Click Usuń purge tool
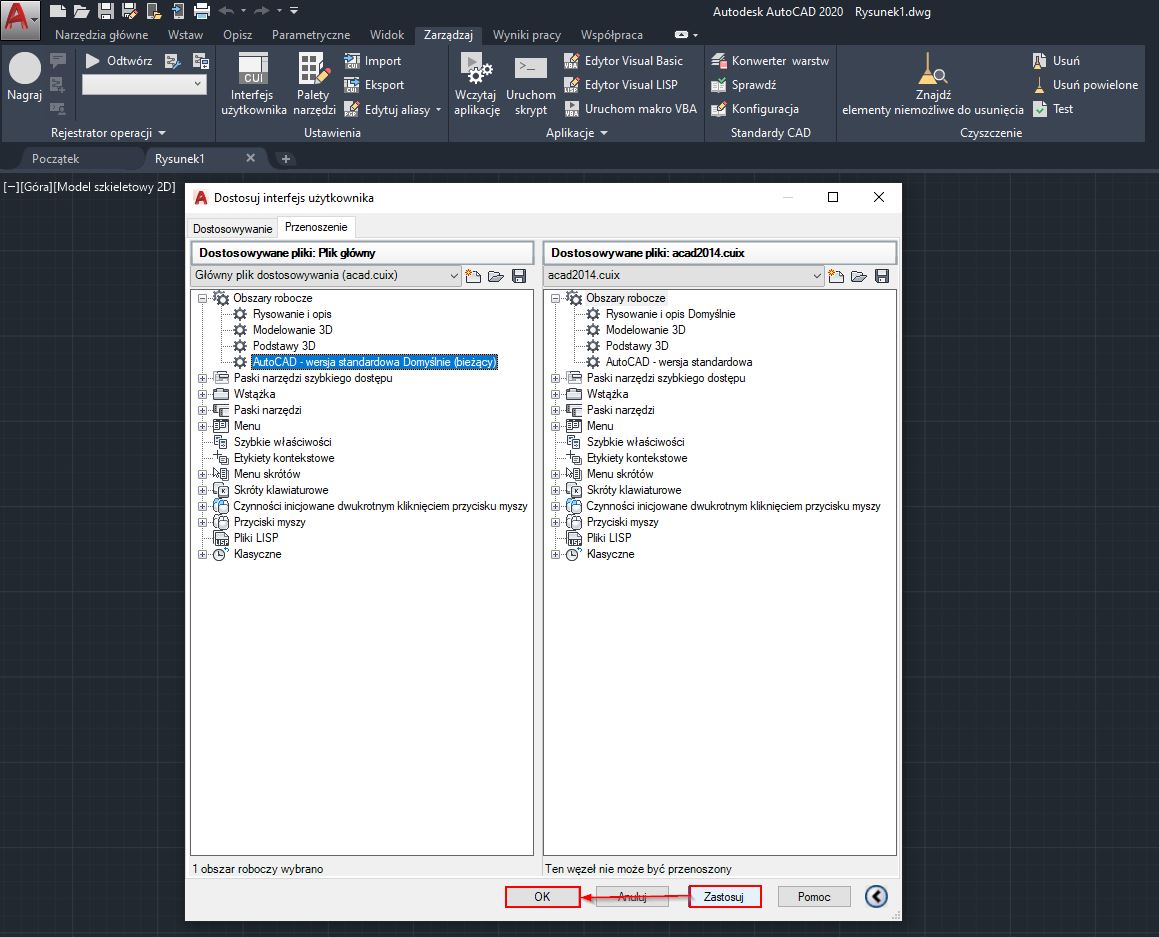Image resolution: width=1159 pixels, height=937 pixels. pyautogui.click(x=1056, y=61)
